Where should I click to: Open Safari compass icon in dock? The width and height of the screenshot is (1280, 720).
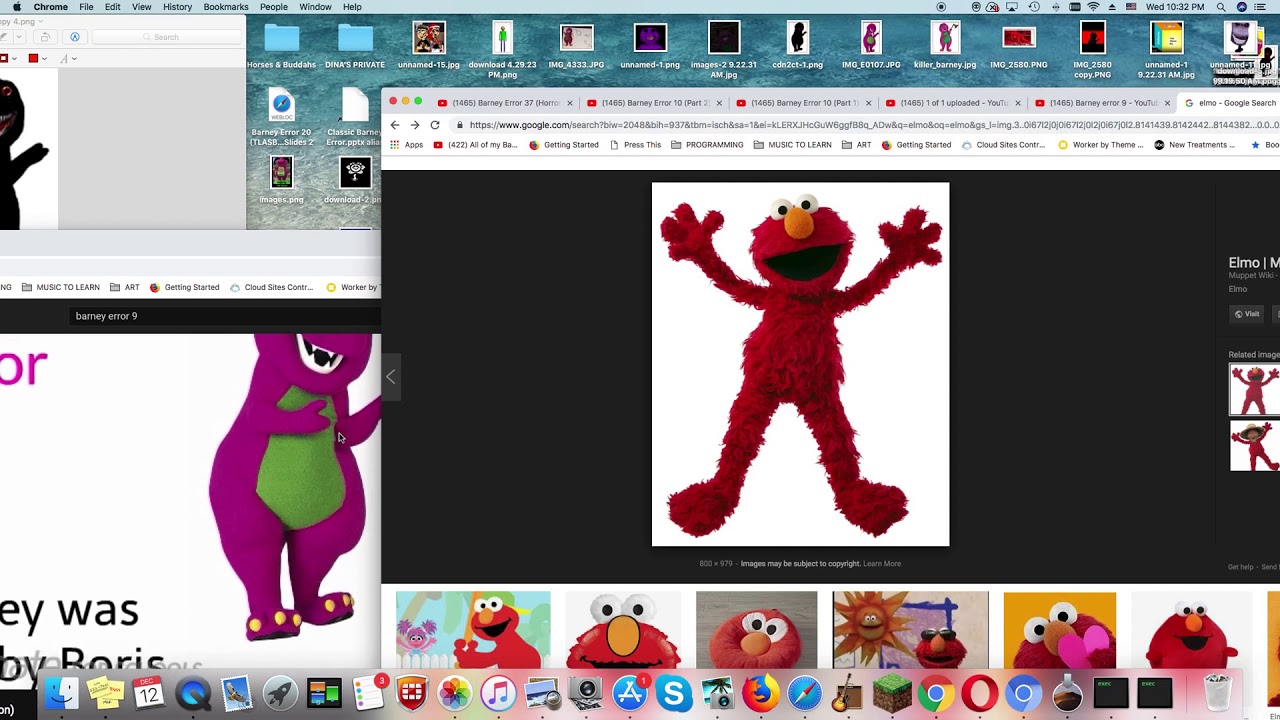(805, 693)
